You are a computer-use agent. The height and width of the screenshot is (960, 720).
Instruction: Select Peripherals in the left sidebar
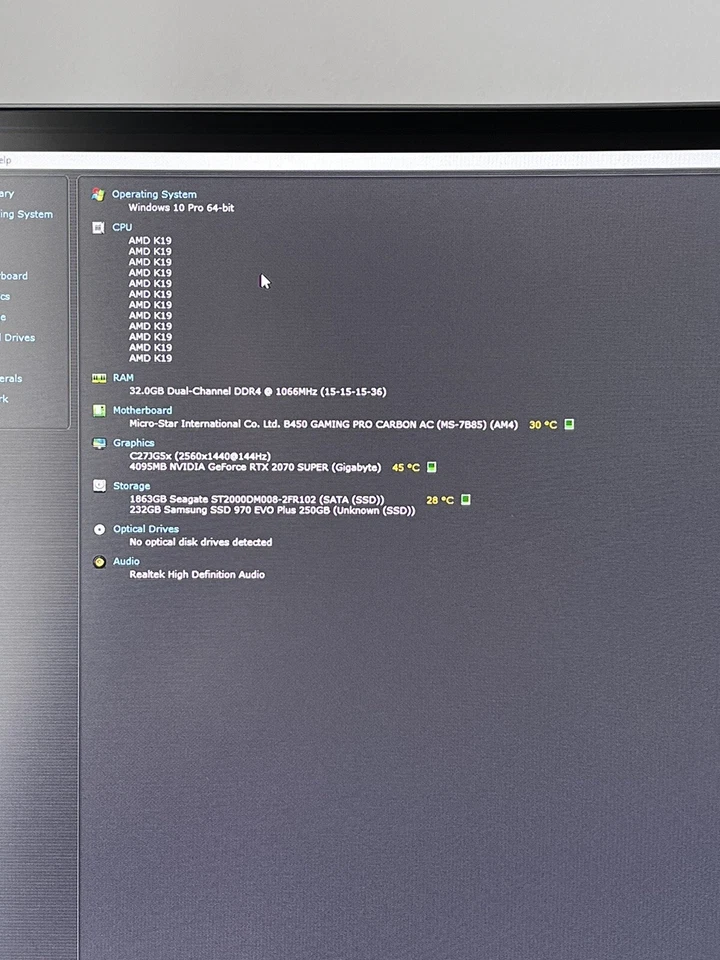(11, 378)
